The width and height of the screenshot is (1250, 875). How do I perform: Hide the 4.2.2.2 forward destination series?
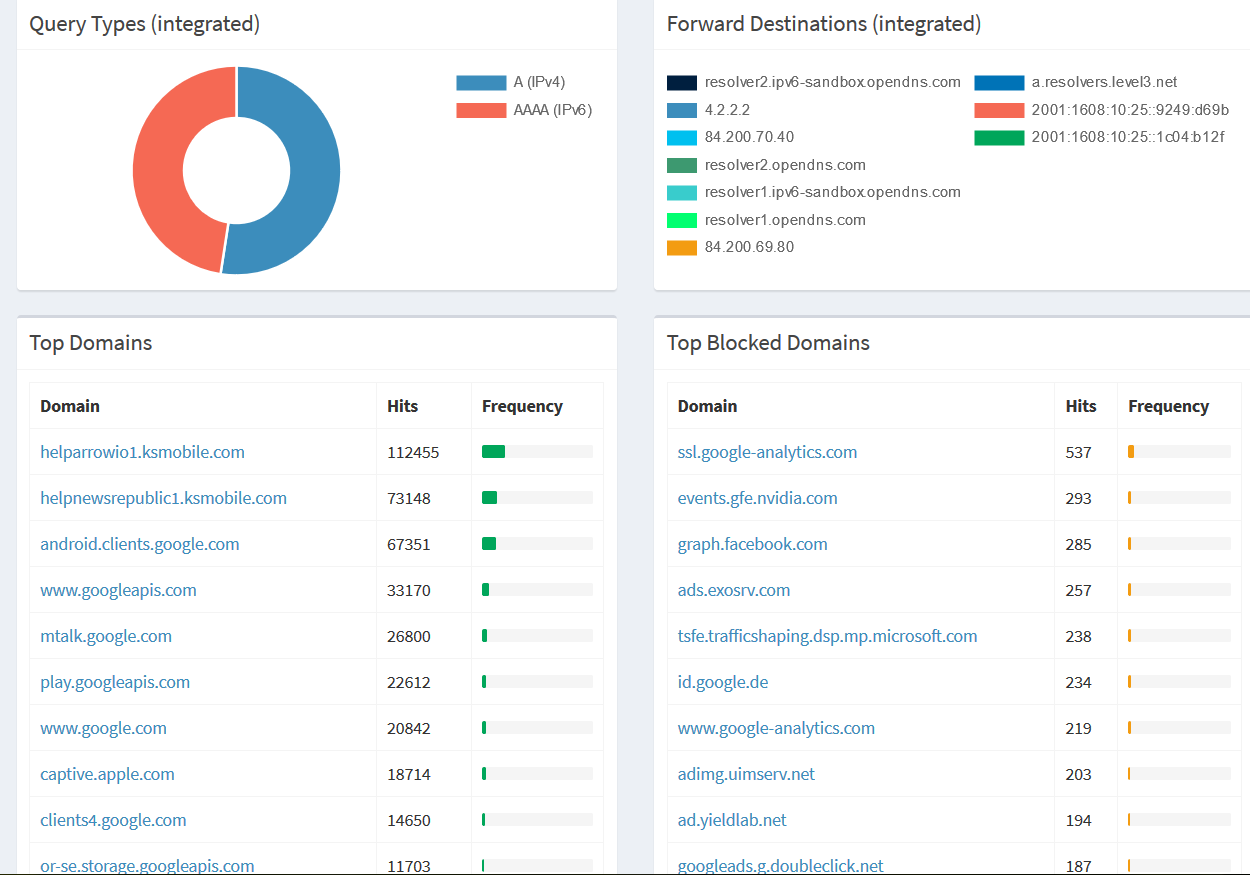681,109
